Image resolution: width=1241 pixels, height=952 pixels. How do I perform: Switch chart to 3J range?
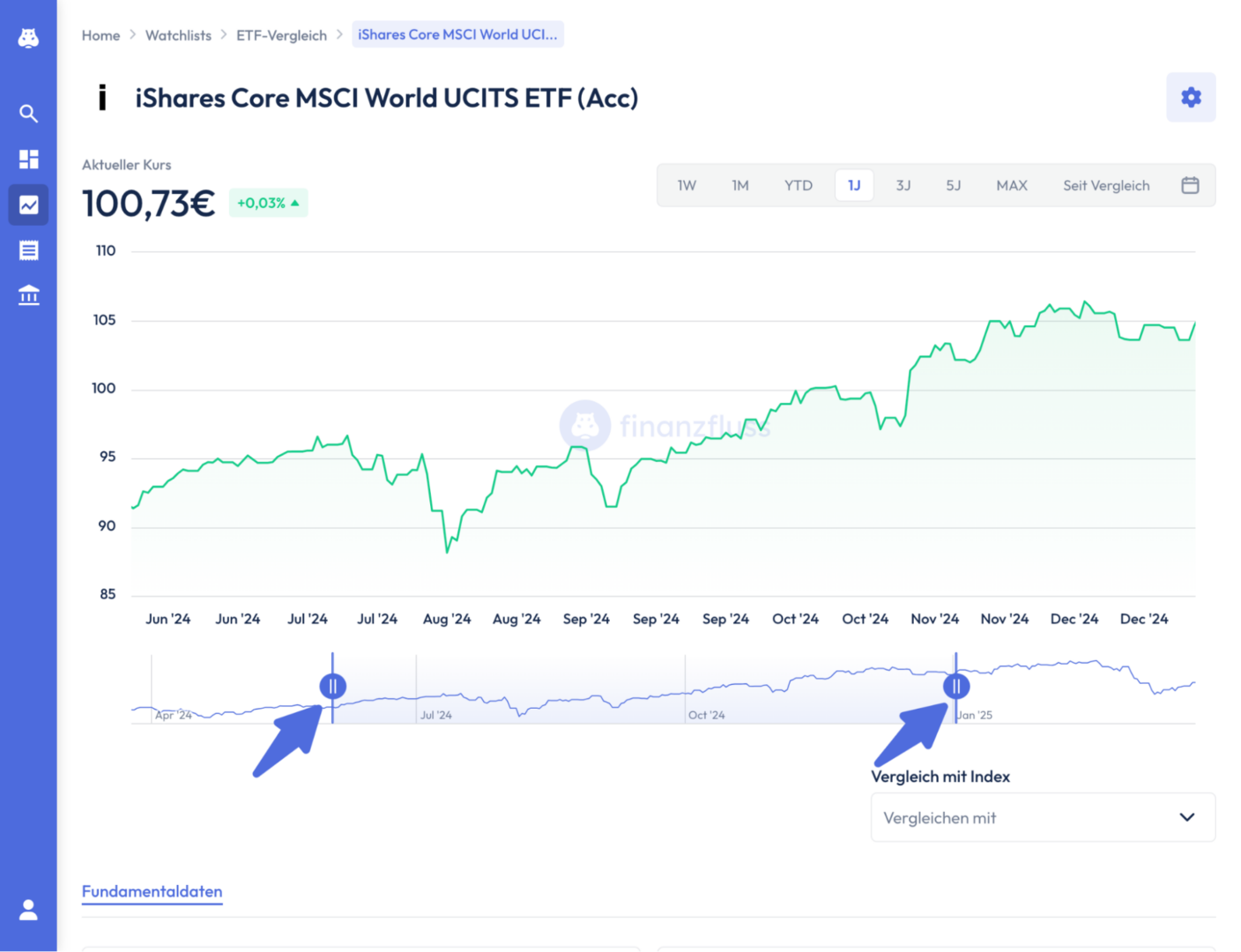[903, 185]
